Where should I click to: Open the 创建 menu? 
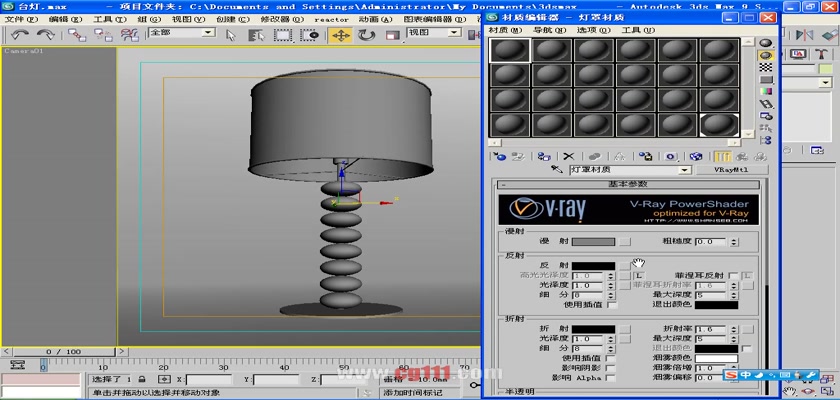[x=233, y=19]
